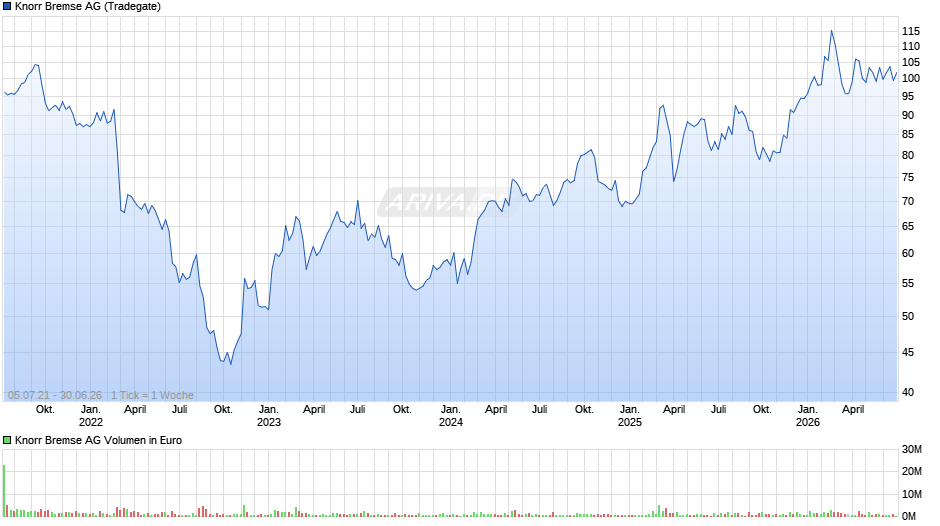The width and height of the screenshot is (940, 526).
Task: Click the 'Jan.' label above 2022
Action: click(x=91, y=410)
